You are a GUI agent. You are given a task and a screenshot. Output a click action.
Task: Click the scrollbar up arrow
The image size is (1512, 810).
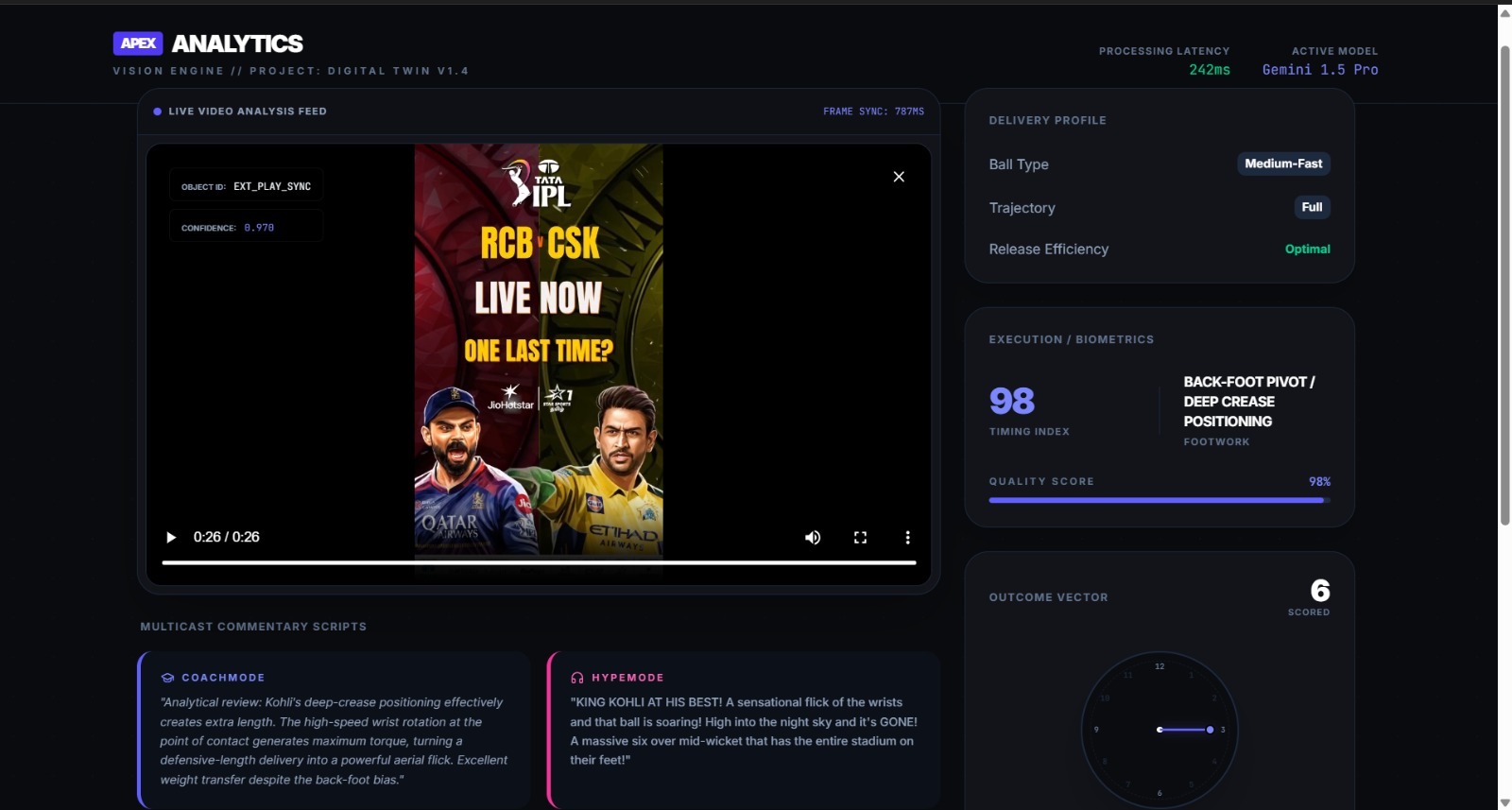point(1504,12)
